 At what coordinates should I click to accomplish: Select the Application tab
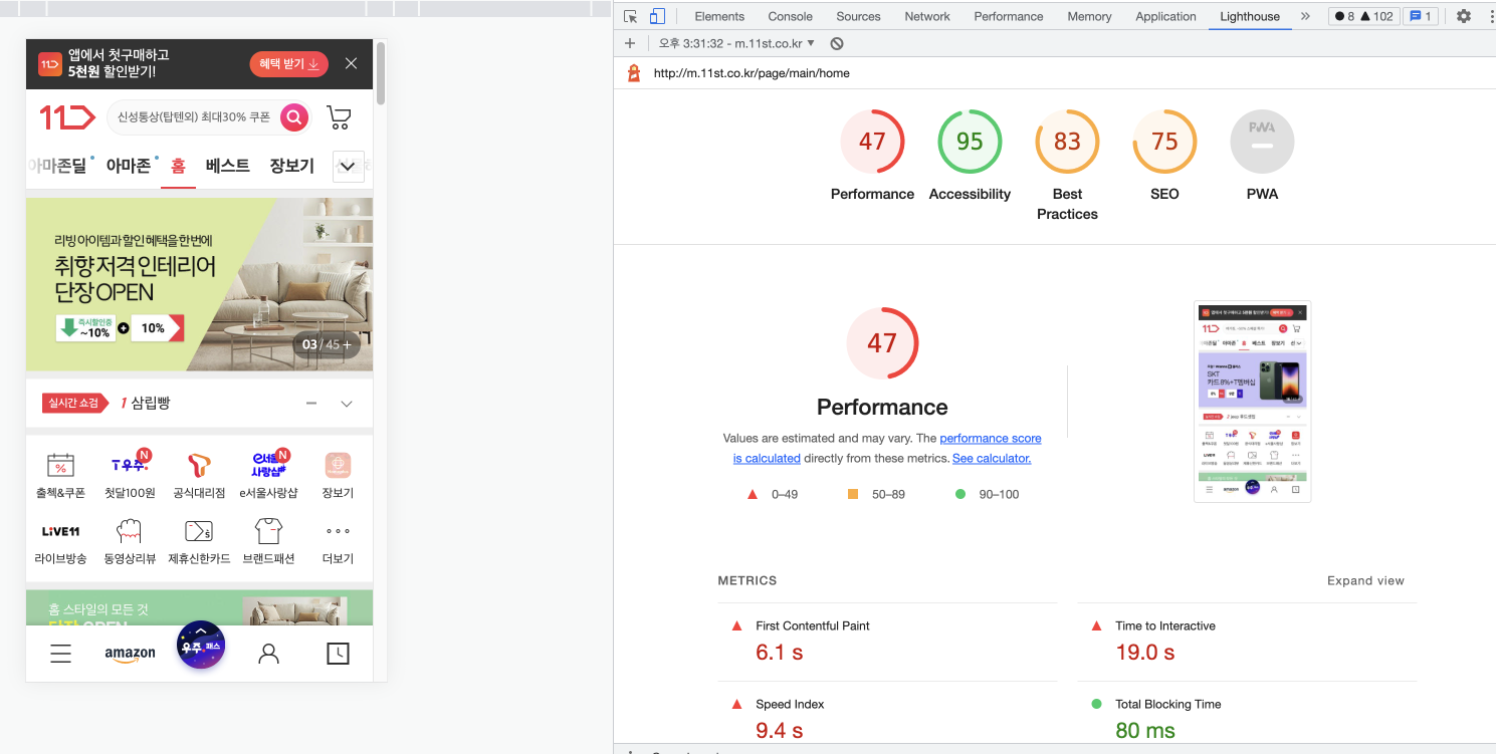coord(1166,16)
